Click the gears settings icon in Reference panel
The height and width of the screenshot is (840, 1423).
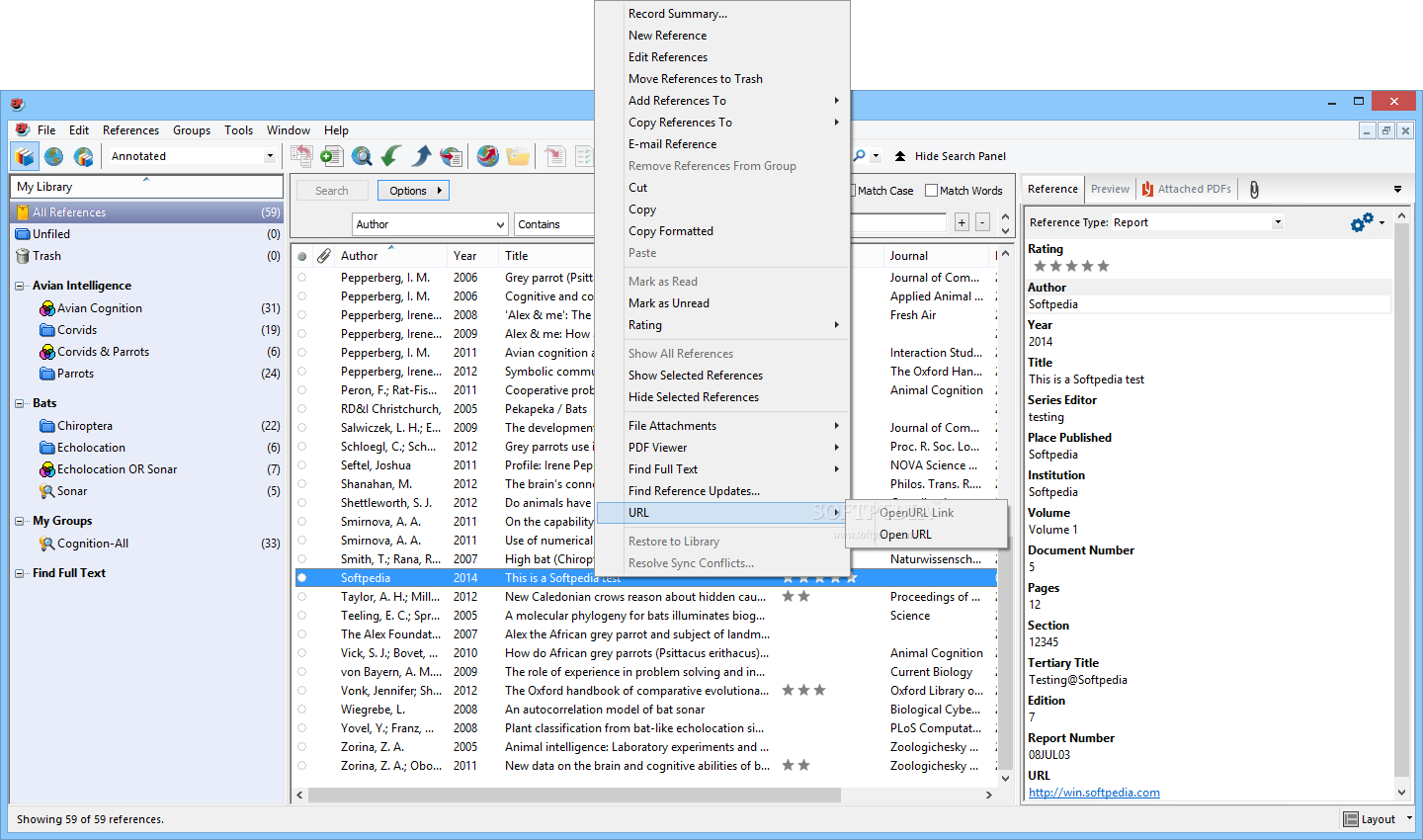tap(1362, 222)
